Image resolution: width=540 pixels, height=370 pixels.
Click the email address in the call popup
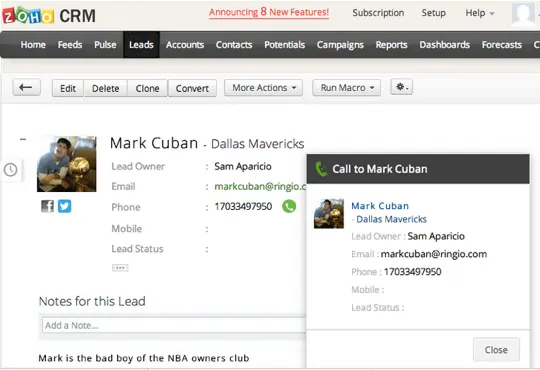click(434, 254)
